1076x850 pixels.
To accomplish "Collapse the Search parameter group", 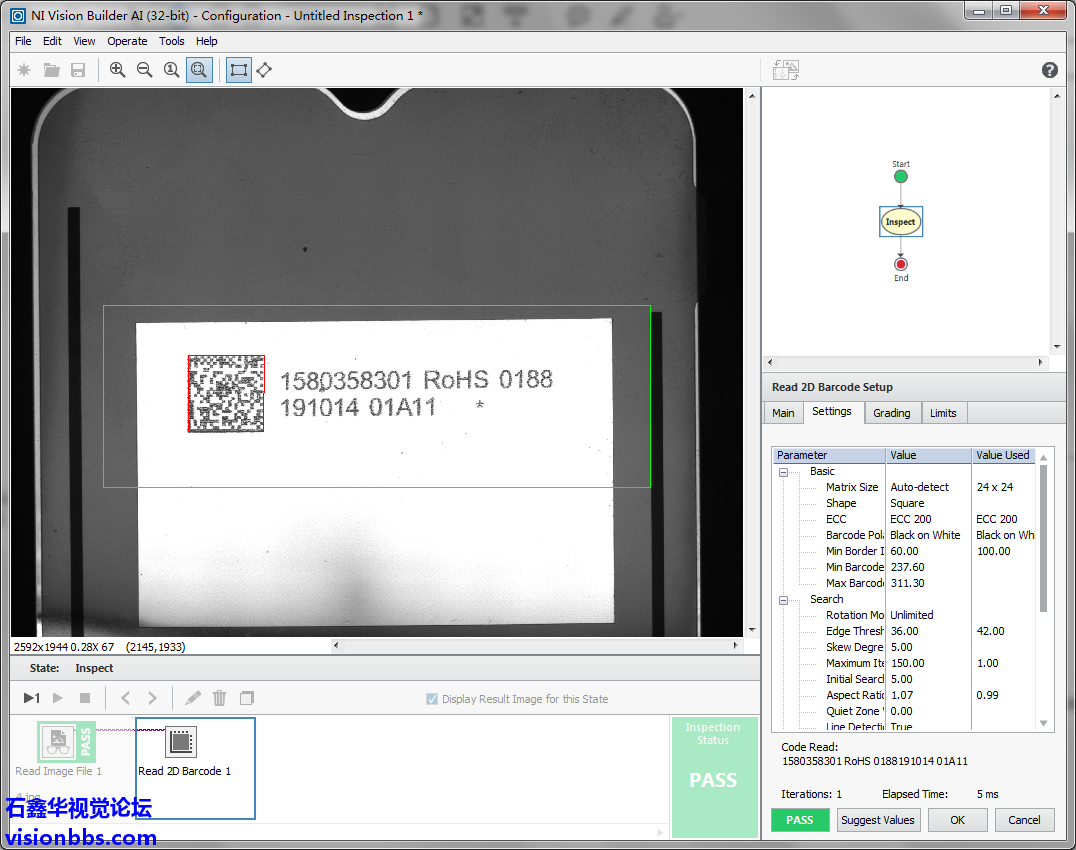I will 784,600.
